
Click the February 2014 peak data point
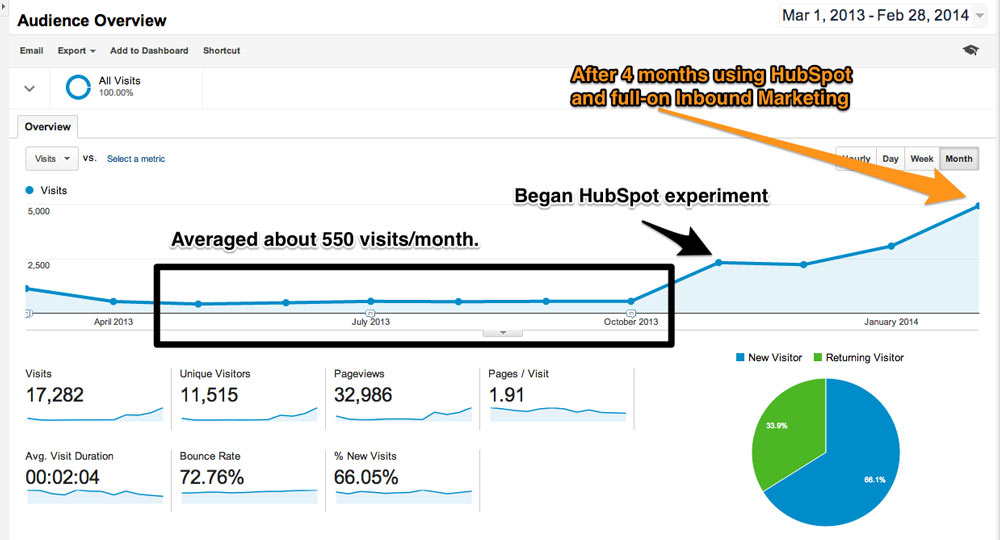[x=978, y=206]
